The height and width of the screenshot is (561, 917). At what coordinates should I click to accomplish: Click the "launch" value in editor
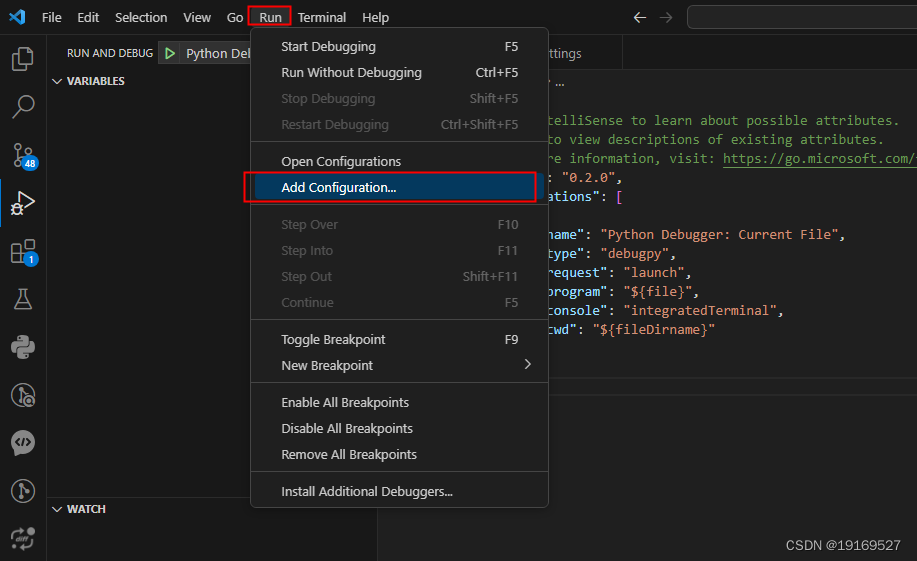click(654, 273)
